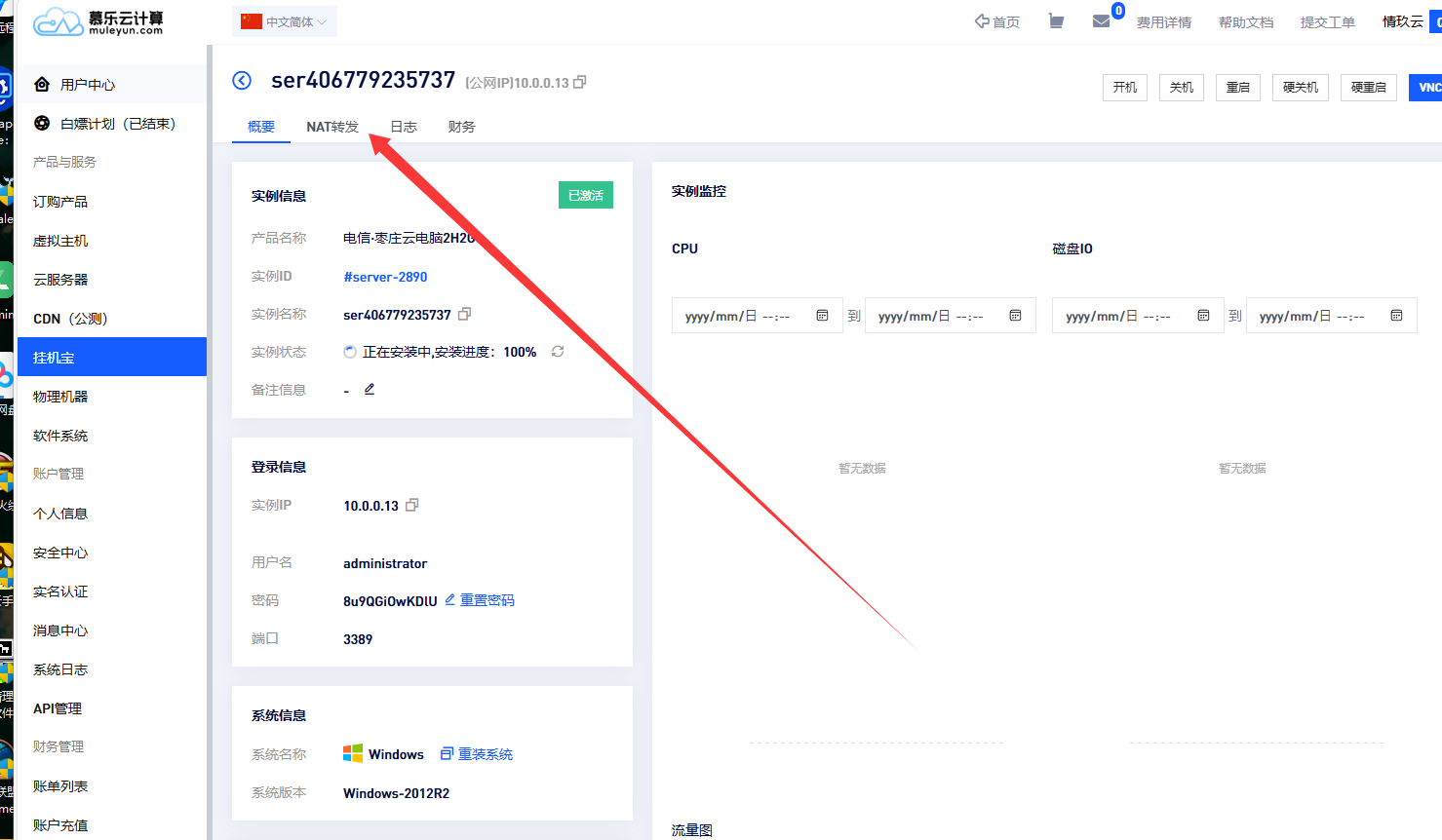The width and height of the screenshot is (1442, 840).
Task: Copy the instance IP 10.0.0.13
Action: coord(412,505)
